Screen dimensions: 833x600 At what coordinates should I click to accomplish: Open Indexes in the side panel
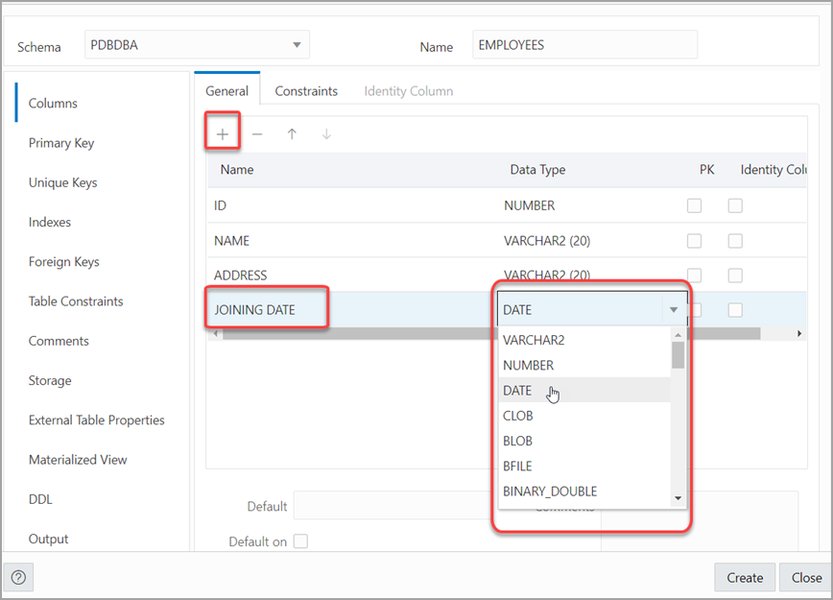pyautogui.click(x=49, y=222)
